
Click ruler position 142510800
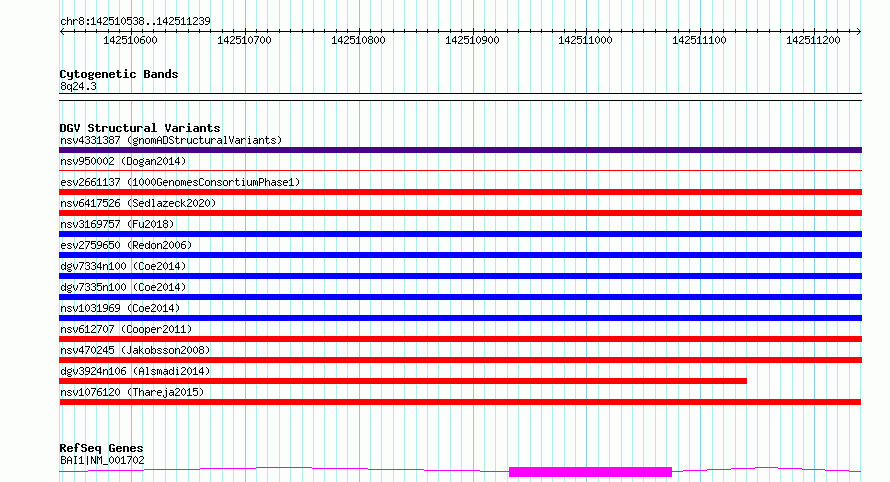click(x=358, y=40)
